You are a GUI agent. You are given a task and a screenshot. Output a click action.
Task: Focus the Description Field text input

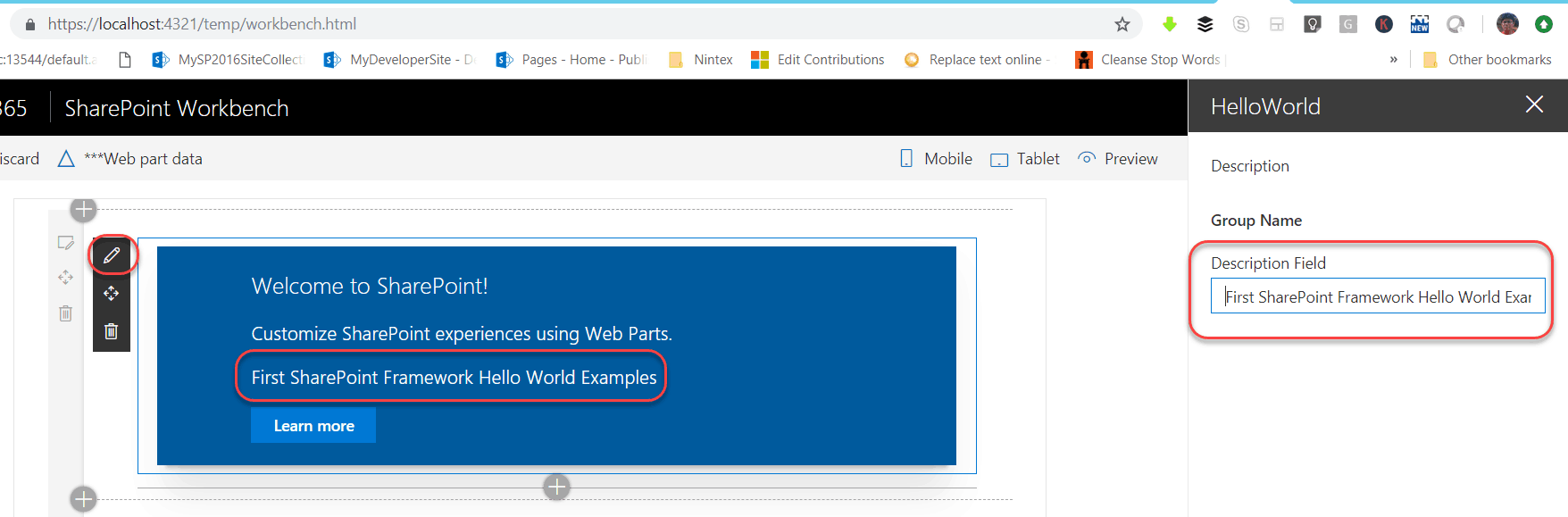(1378, 296)
